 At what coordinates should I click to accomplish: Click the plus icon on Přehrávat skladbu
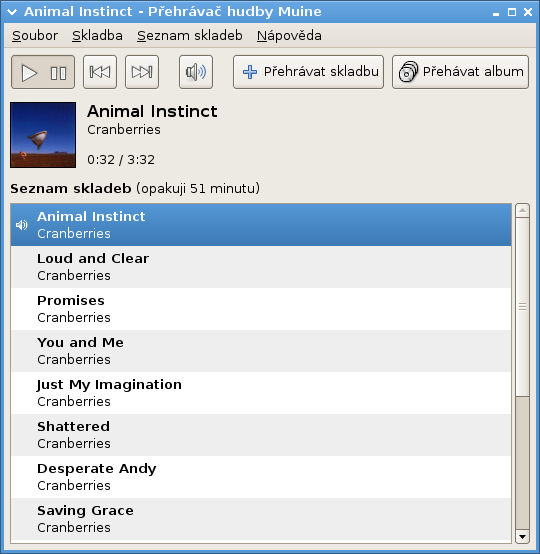click(x=250, y=72)
